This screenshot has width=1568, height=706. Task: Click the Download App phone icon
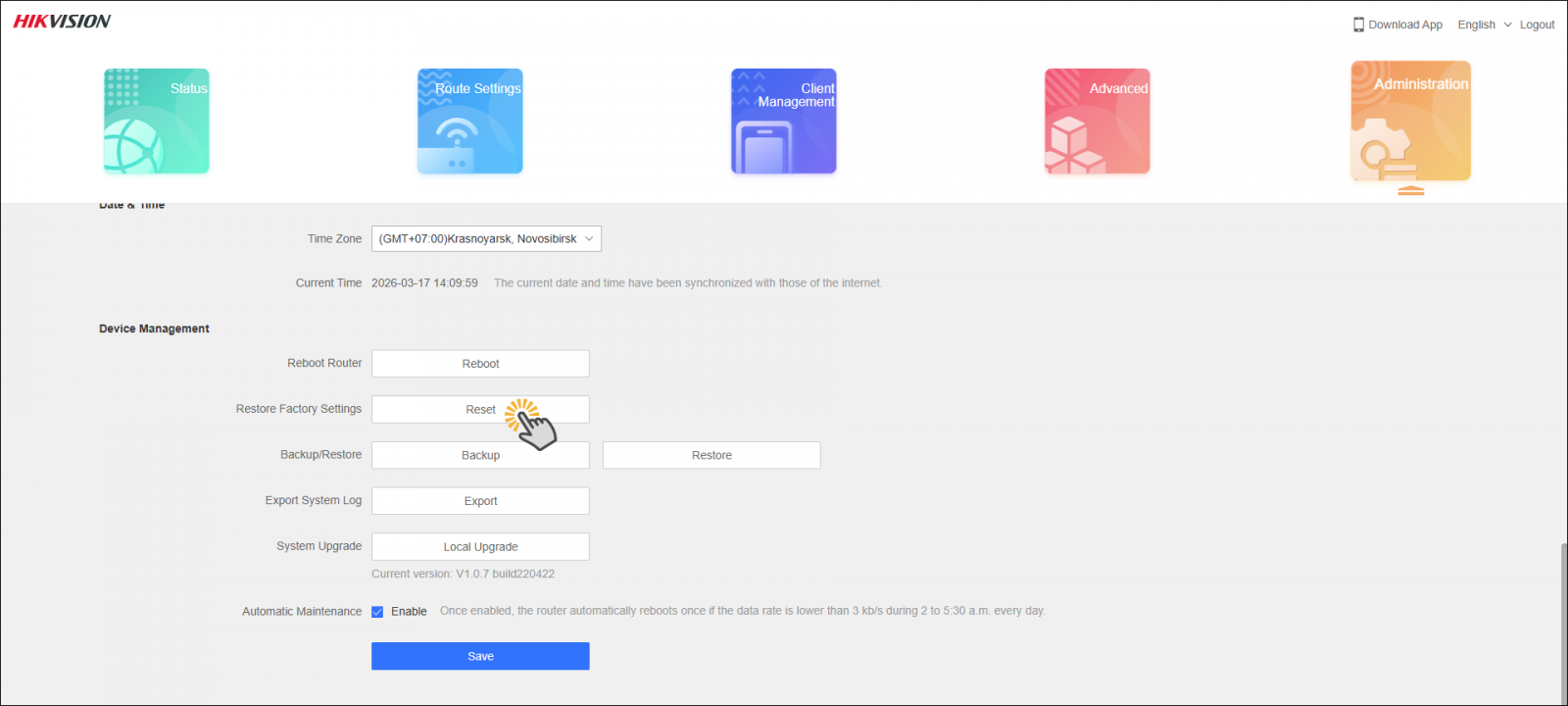[x=1358, y=25]
